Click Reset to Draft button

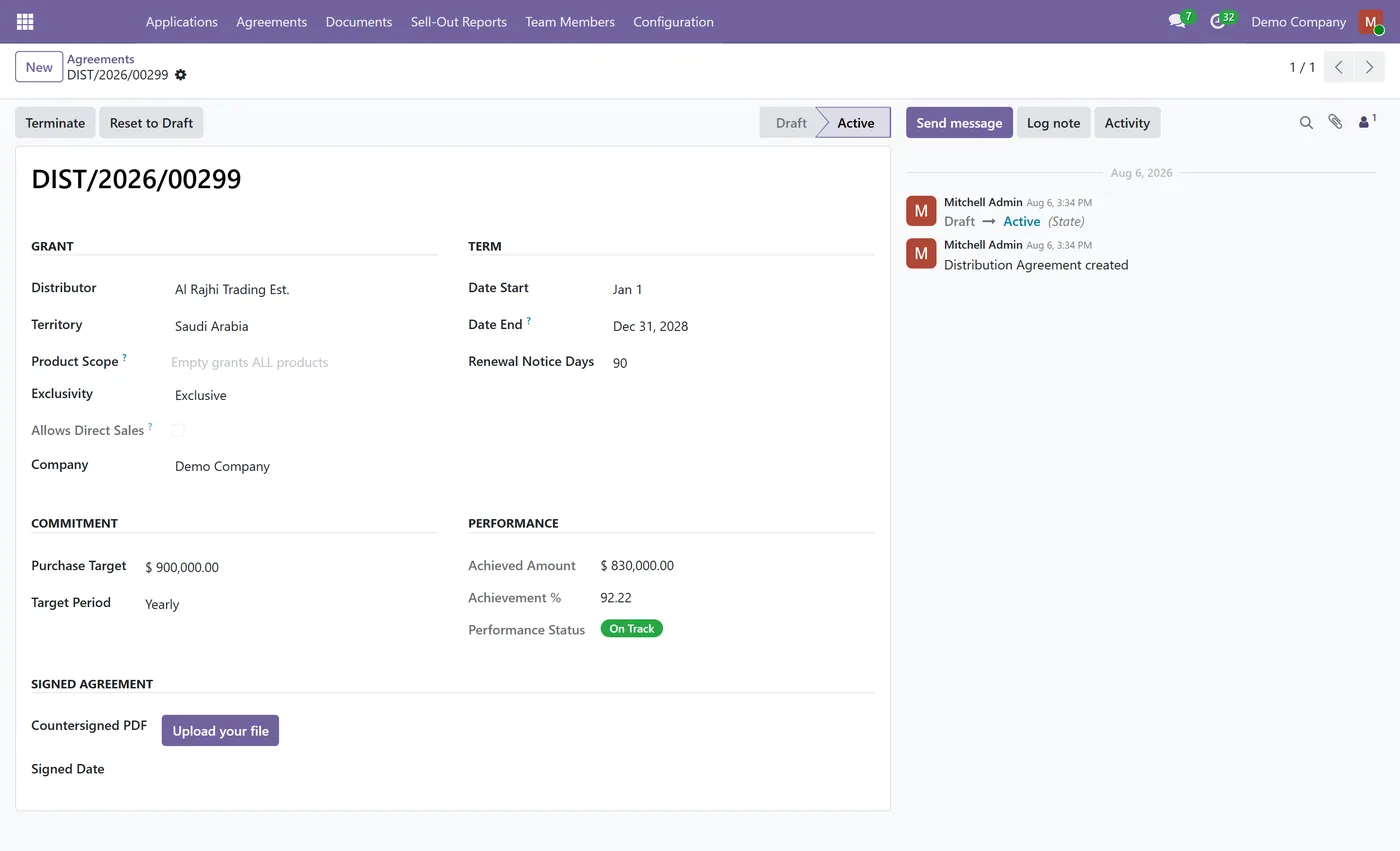click(x=151, y=122)
